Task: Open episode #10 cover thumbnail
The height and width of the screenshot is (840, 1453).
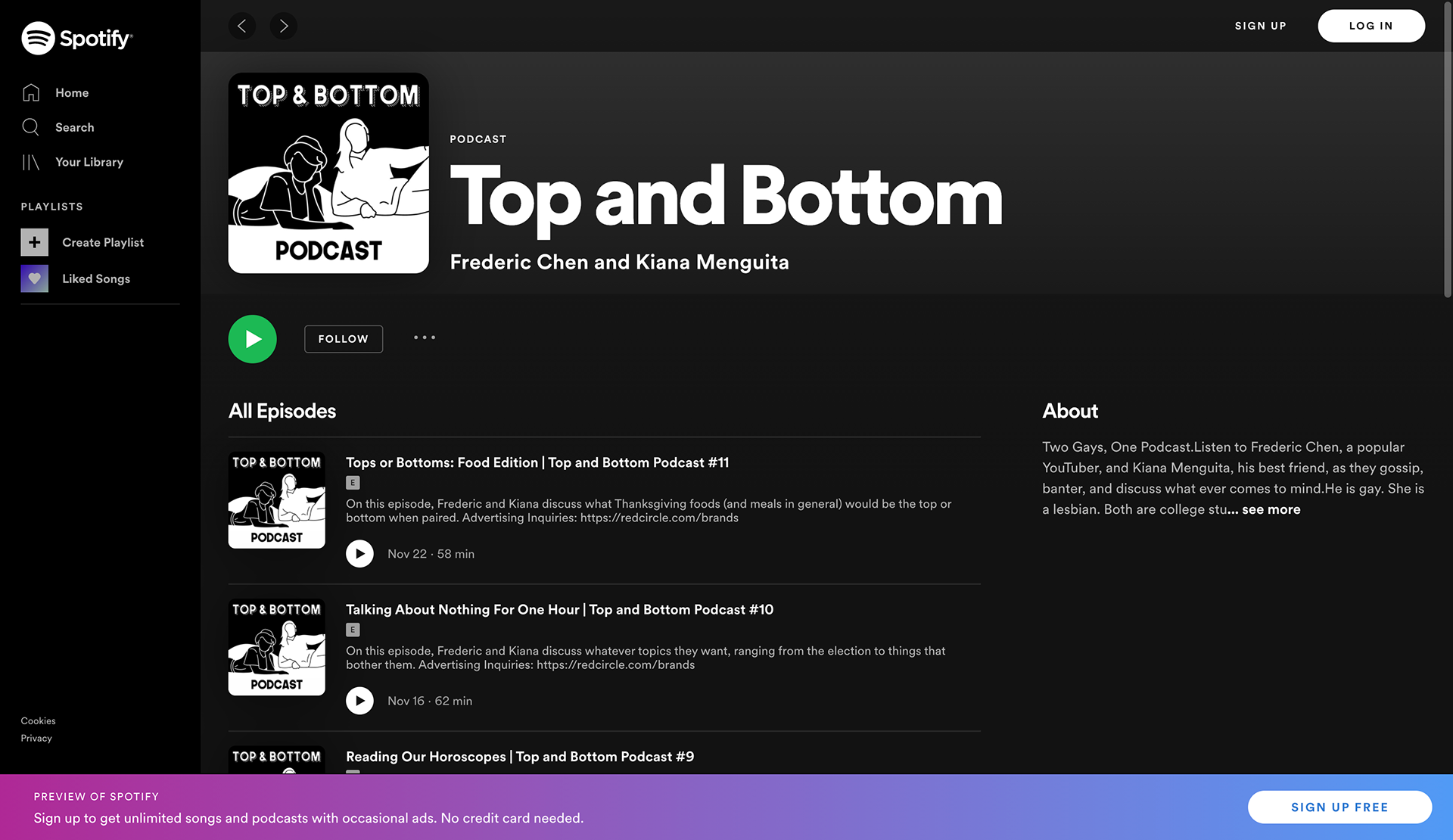Action: [277, 647]
